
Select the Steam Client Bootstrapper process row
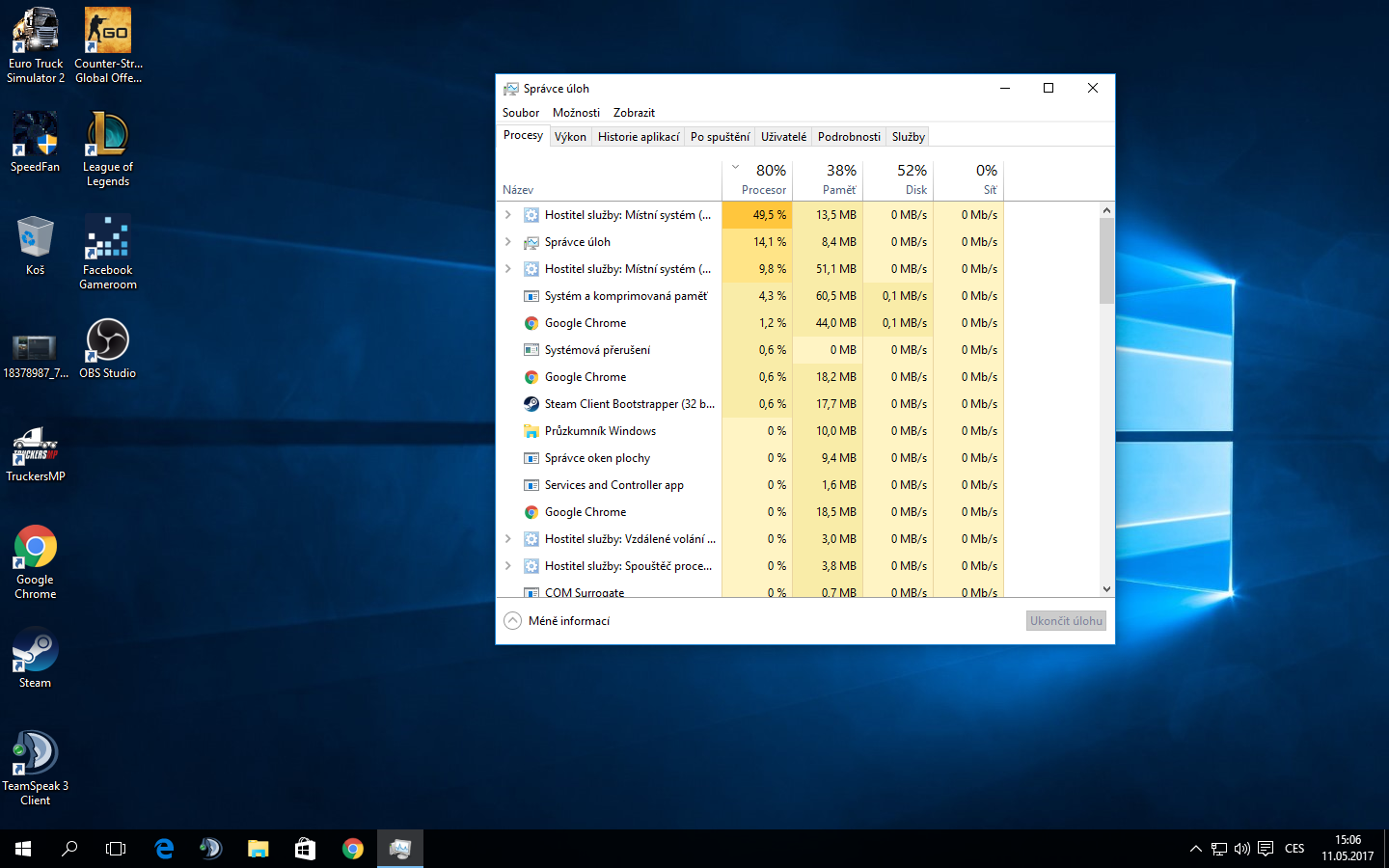pyautogui.click(x=629, y=404)
